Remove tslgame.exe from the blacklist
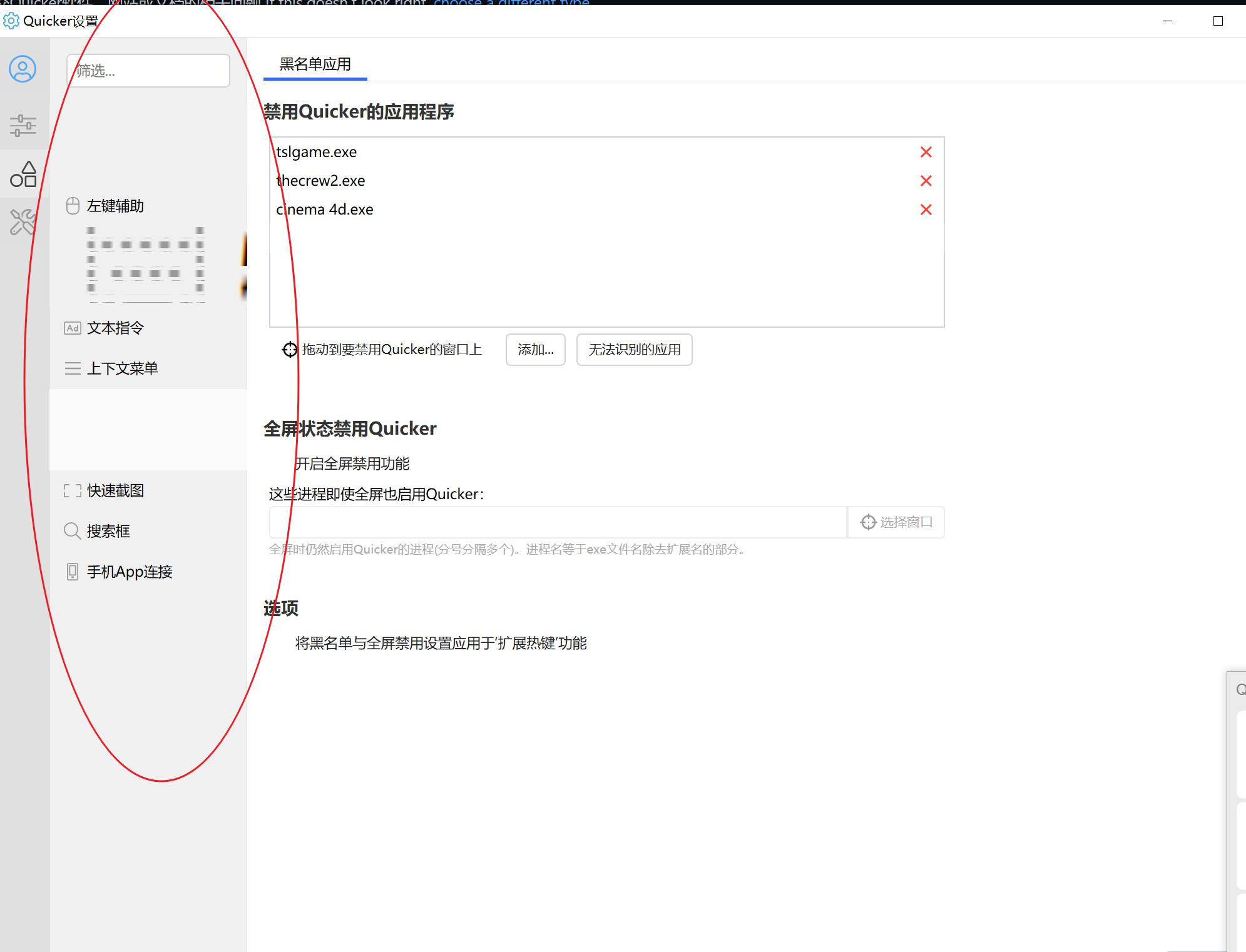This screenshot has width=1246, height=952. click(x=926, y=152)
